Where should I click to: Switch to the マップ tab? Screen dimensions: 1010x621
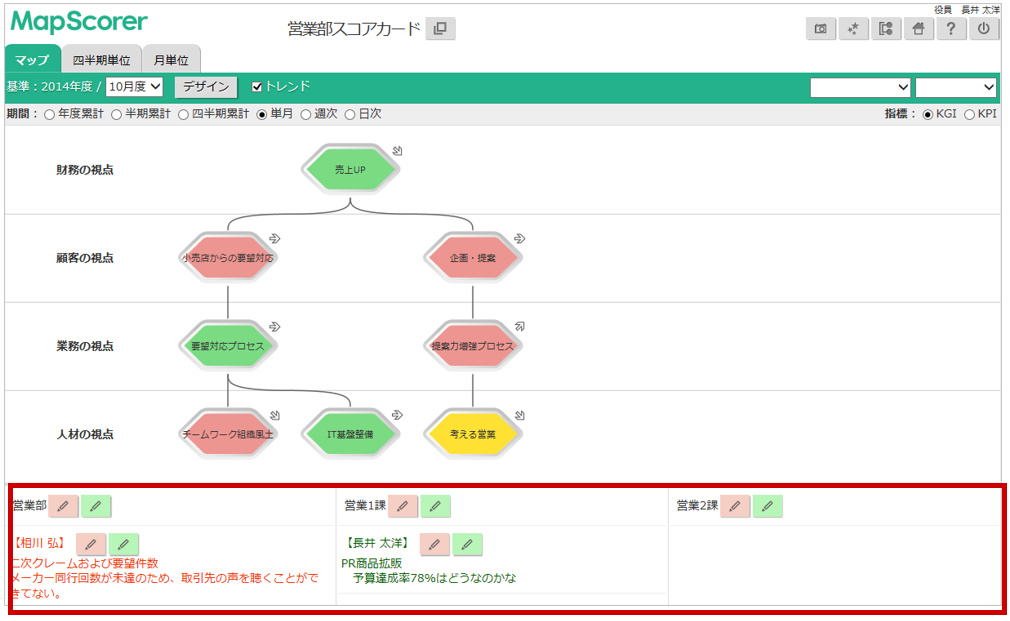point(33,60)
